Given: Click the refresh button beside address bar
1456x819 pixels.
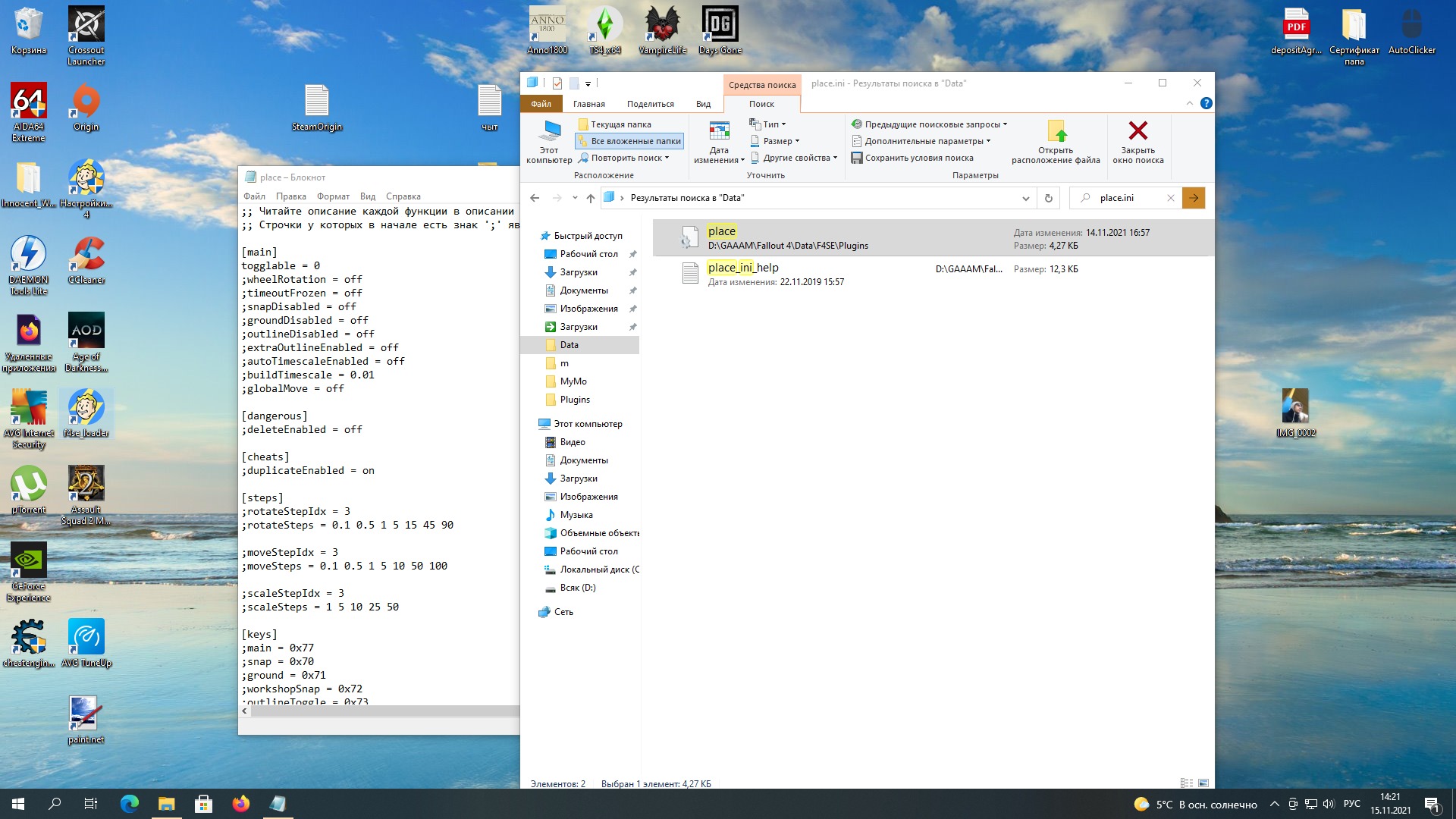Looking at the screenshot, I should point(1049,198).
